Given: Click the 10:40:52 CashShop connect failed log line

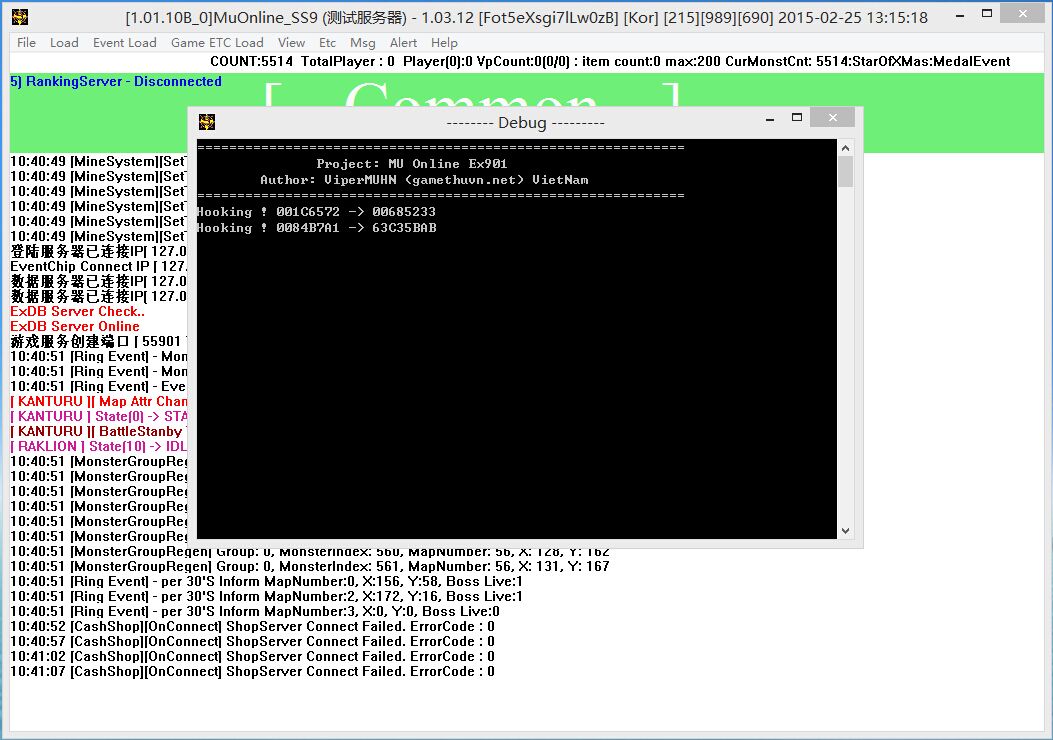Looking at the screenshot, I should 253,627.
